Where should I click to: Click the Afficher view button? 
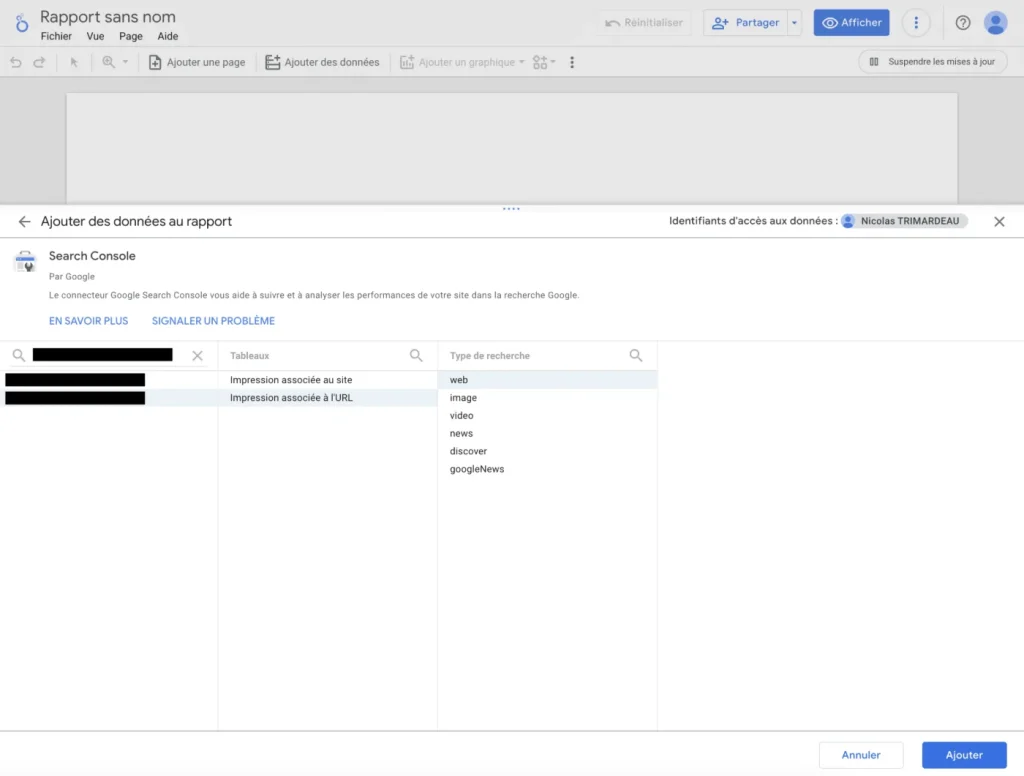852,23
